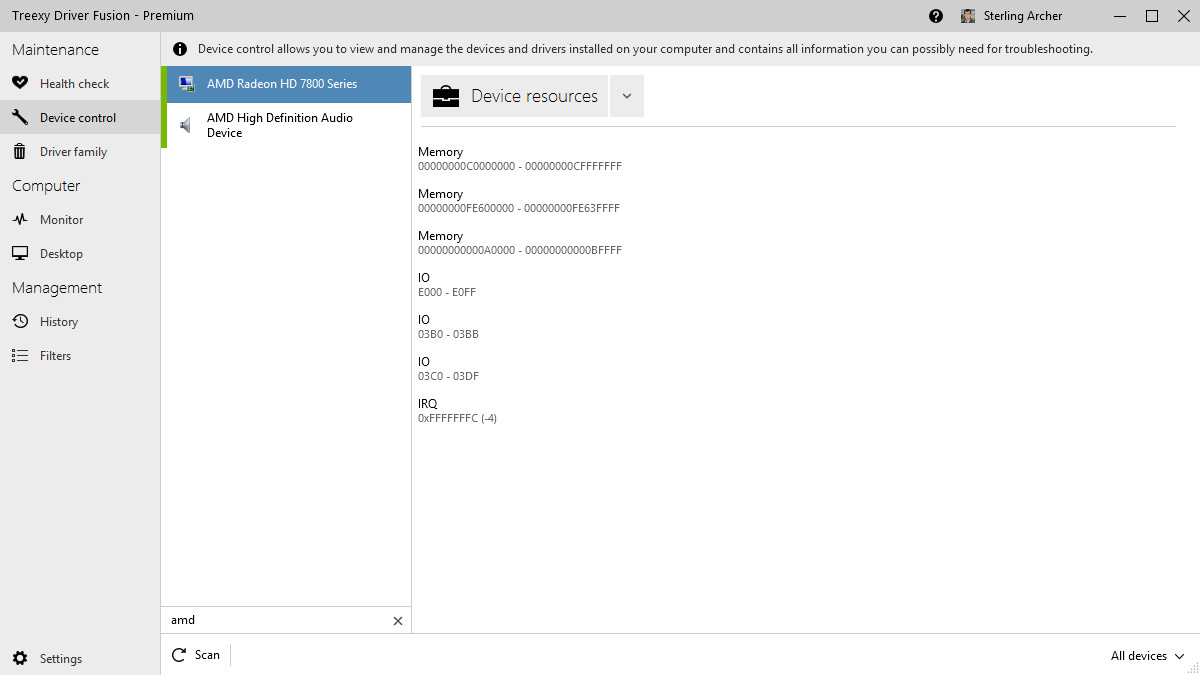This screenshot has width=1200, height=675.
Task: Open the All devices dropdown
Action: pos(1147,656)
